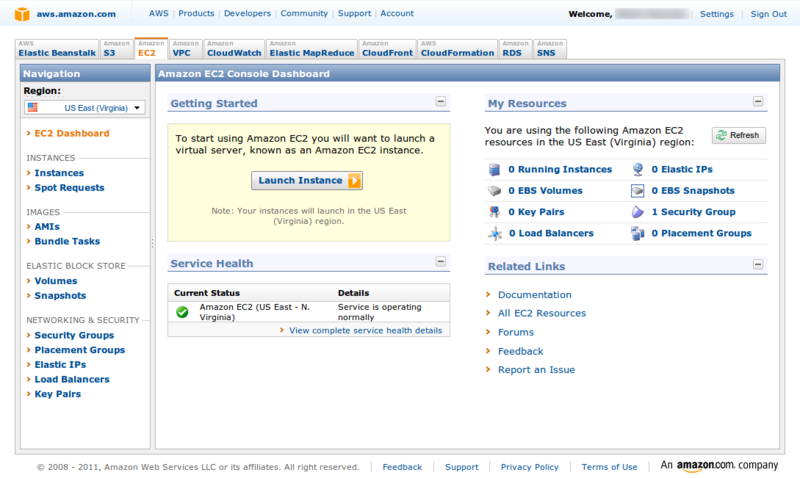
Task: Click the Running Instances server icon
Action: pos(494,169)
